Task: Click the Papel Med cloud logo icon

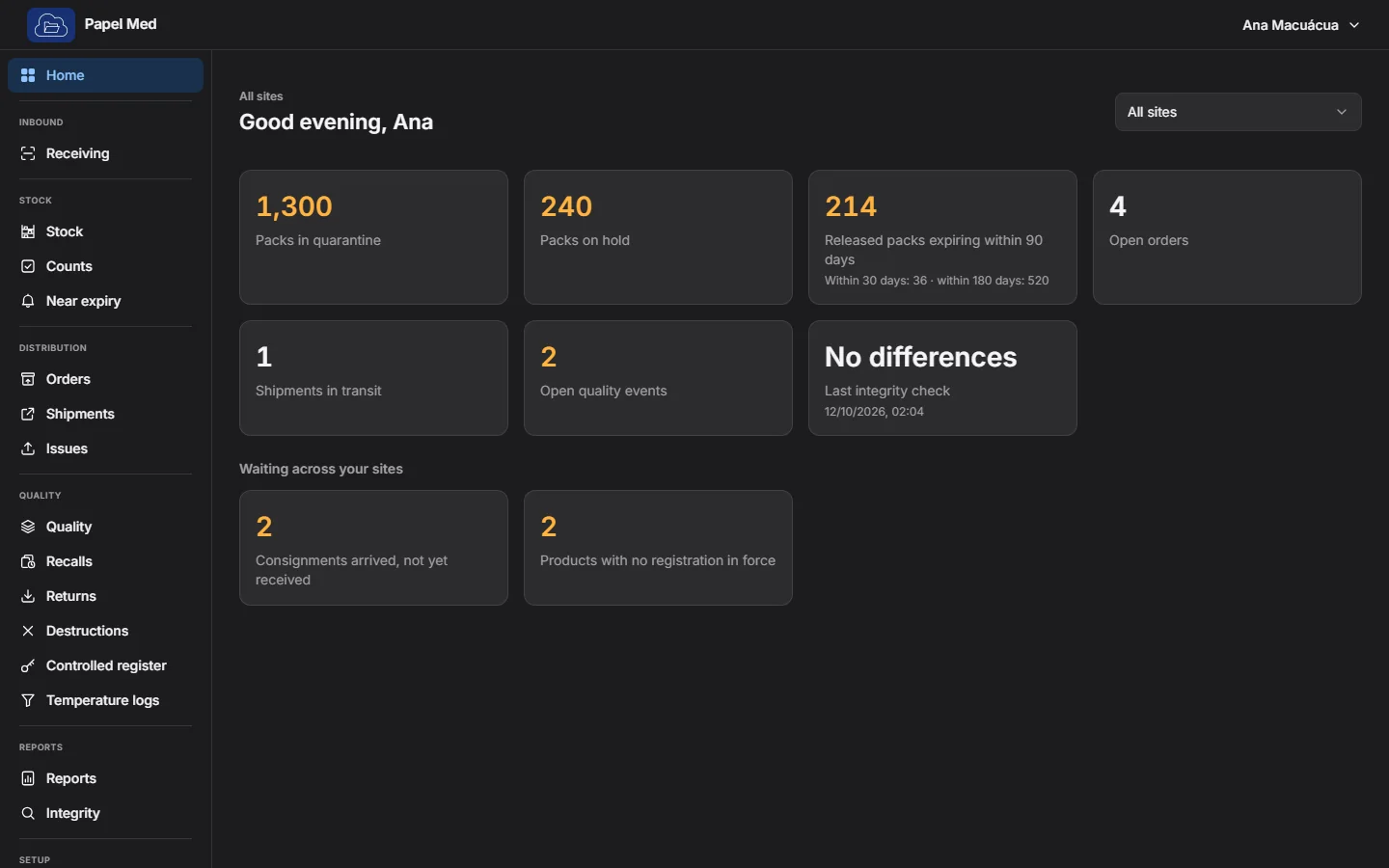Action: click(51, 25)
